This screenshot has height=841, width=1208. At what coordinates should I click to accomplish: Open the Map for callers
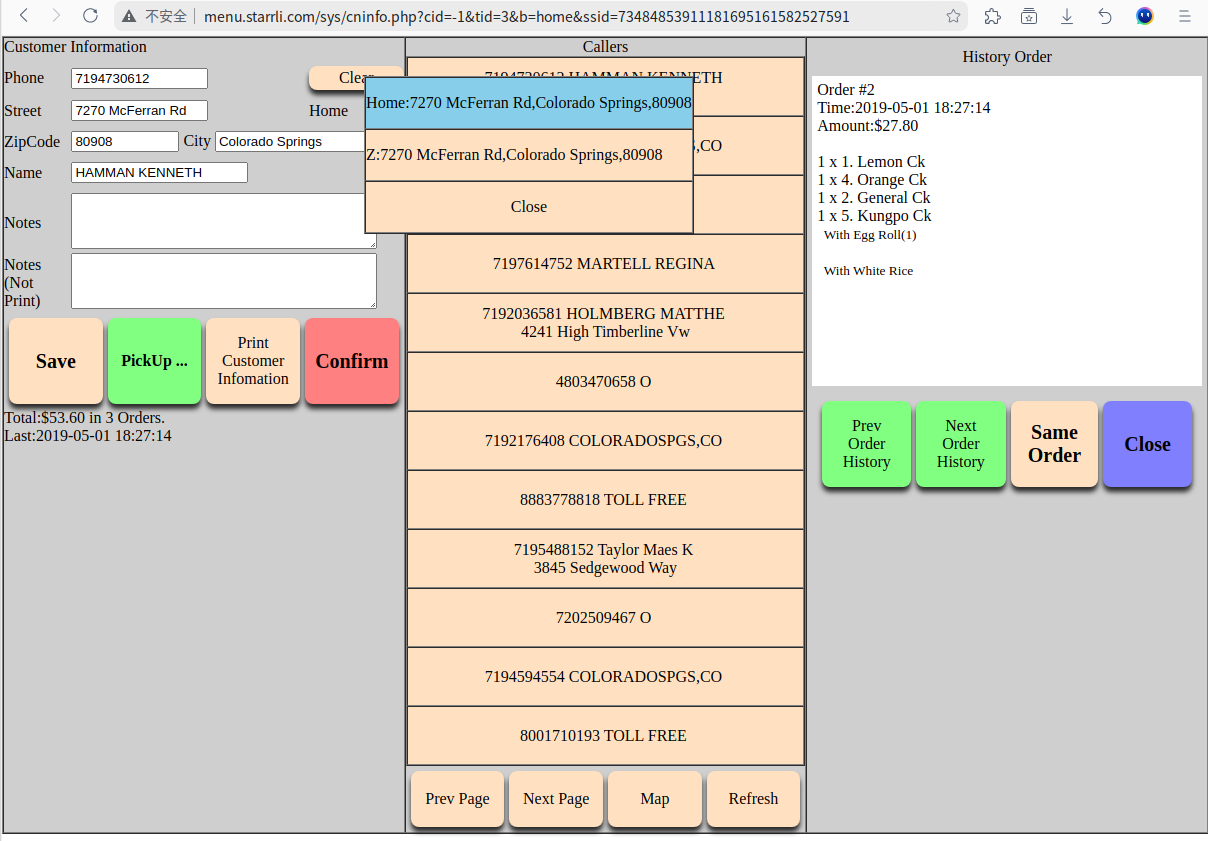pos(654,799)
